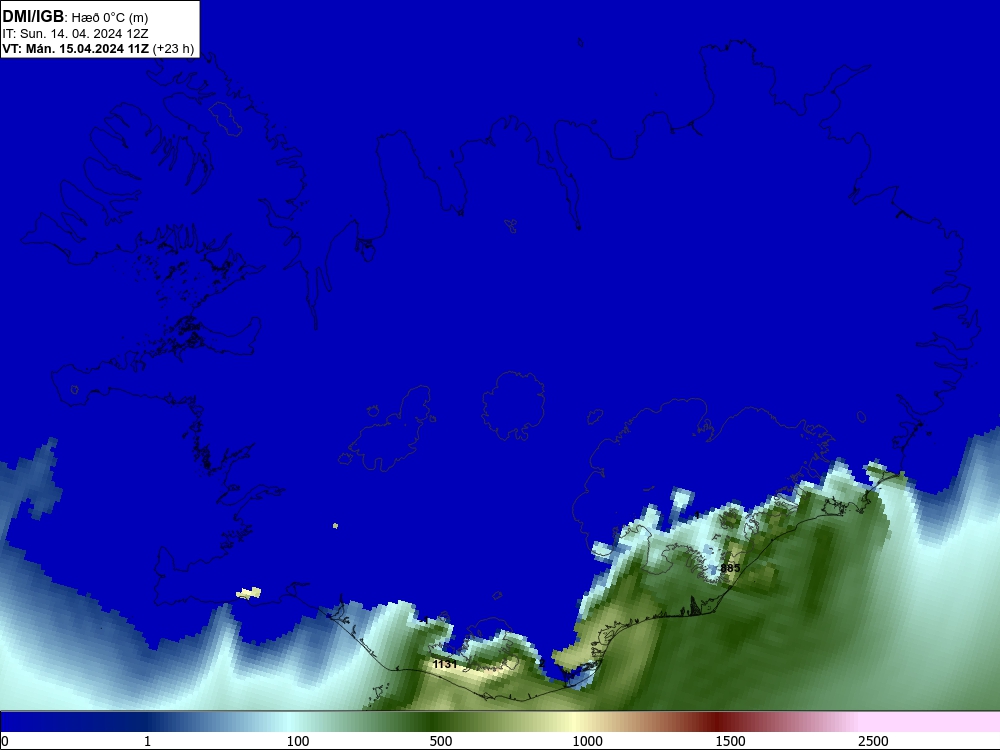Click the (+23 h) forecast offset
Viewport: 1000px width, 750px height.
tap(173, 48)
